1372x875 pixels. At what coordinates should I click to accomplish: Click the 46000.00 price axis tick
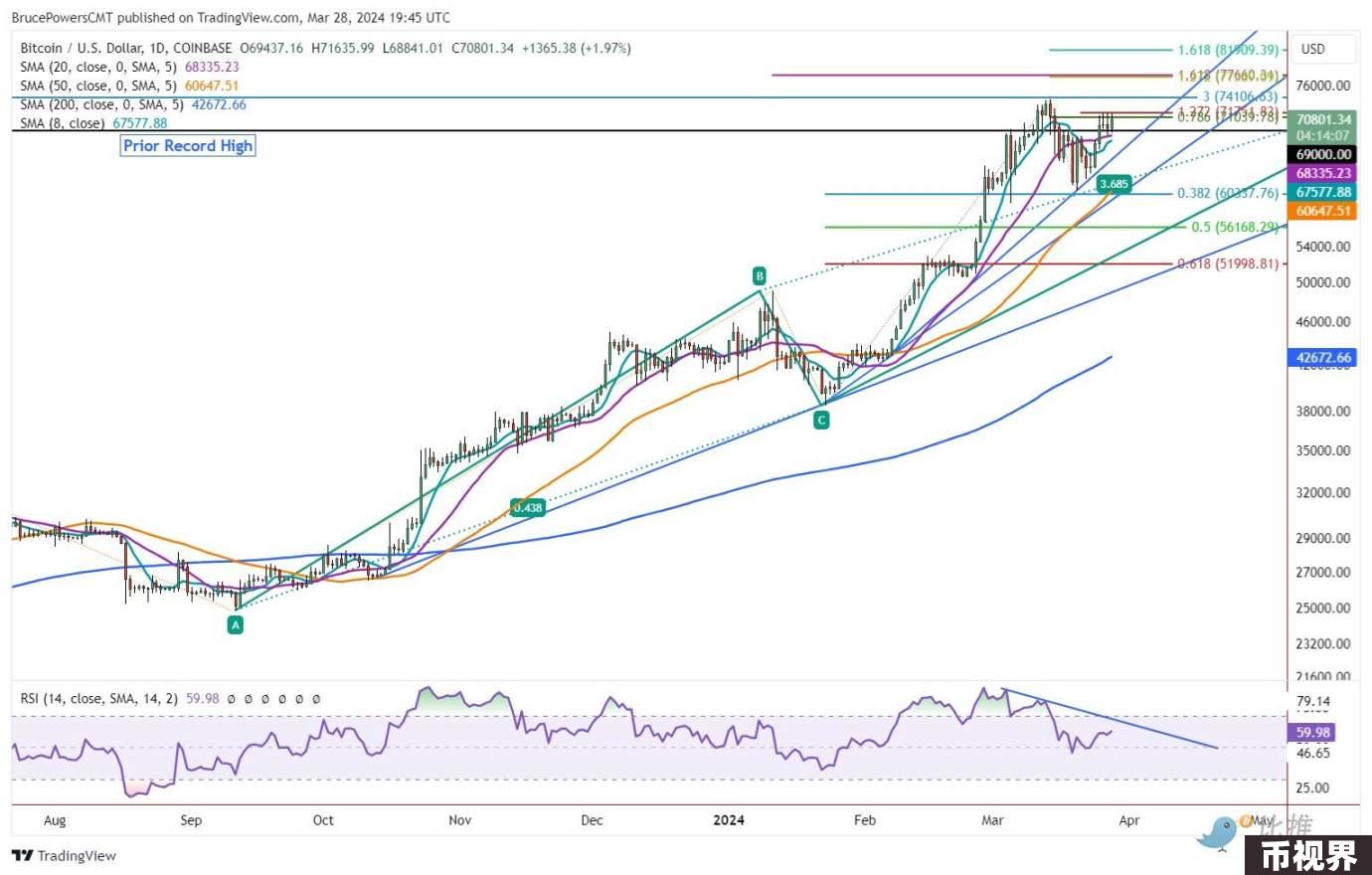[x=1324, y=322]
